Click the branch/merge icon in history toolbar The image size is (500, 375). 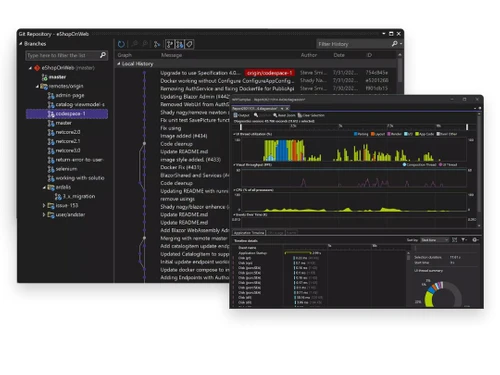pyautogui.click(x=157, y=44)
